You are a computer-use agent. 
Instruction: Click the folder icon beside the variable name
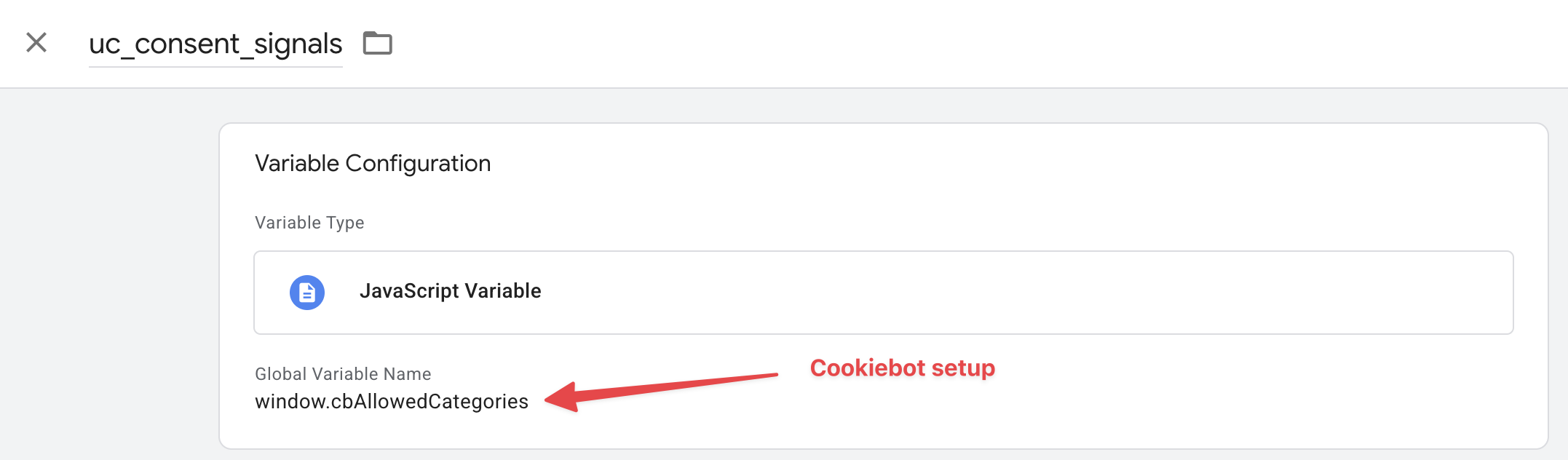tap(378, 44)
